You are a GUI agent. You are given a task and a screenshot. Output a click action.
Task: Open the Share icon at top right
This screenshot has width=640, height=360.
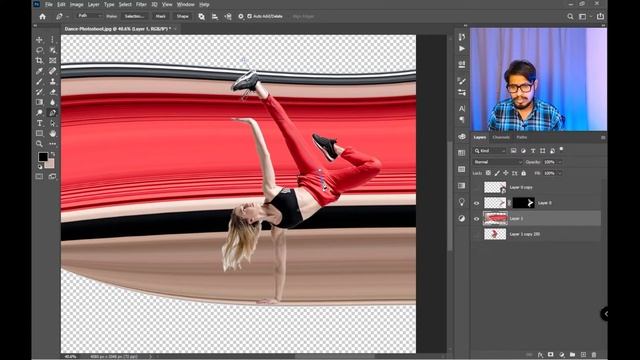tap(600, 16)
